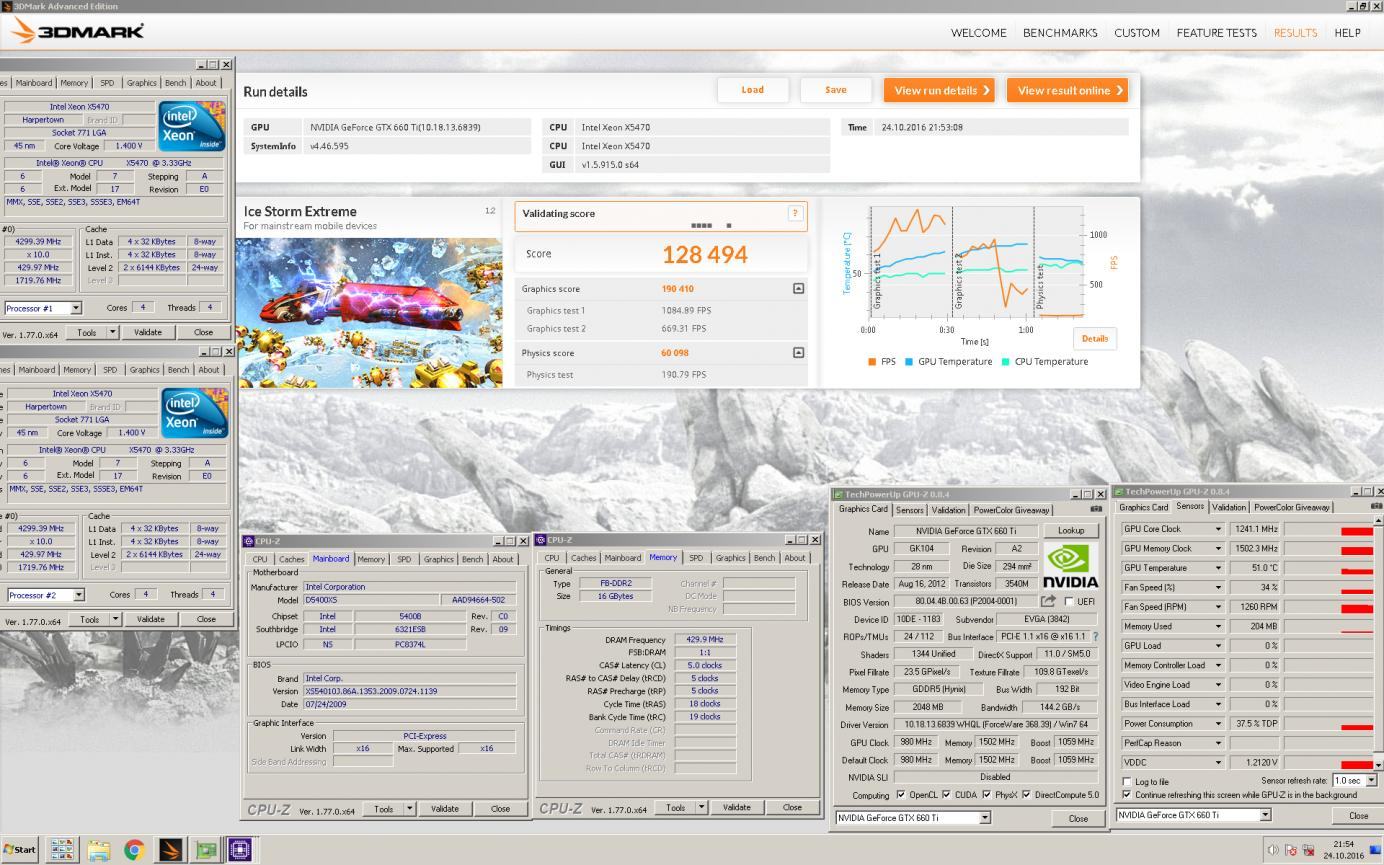
Task: Click the window switcher icon next to Start
Action: coord(62,850)
